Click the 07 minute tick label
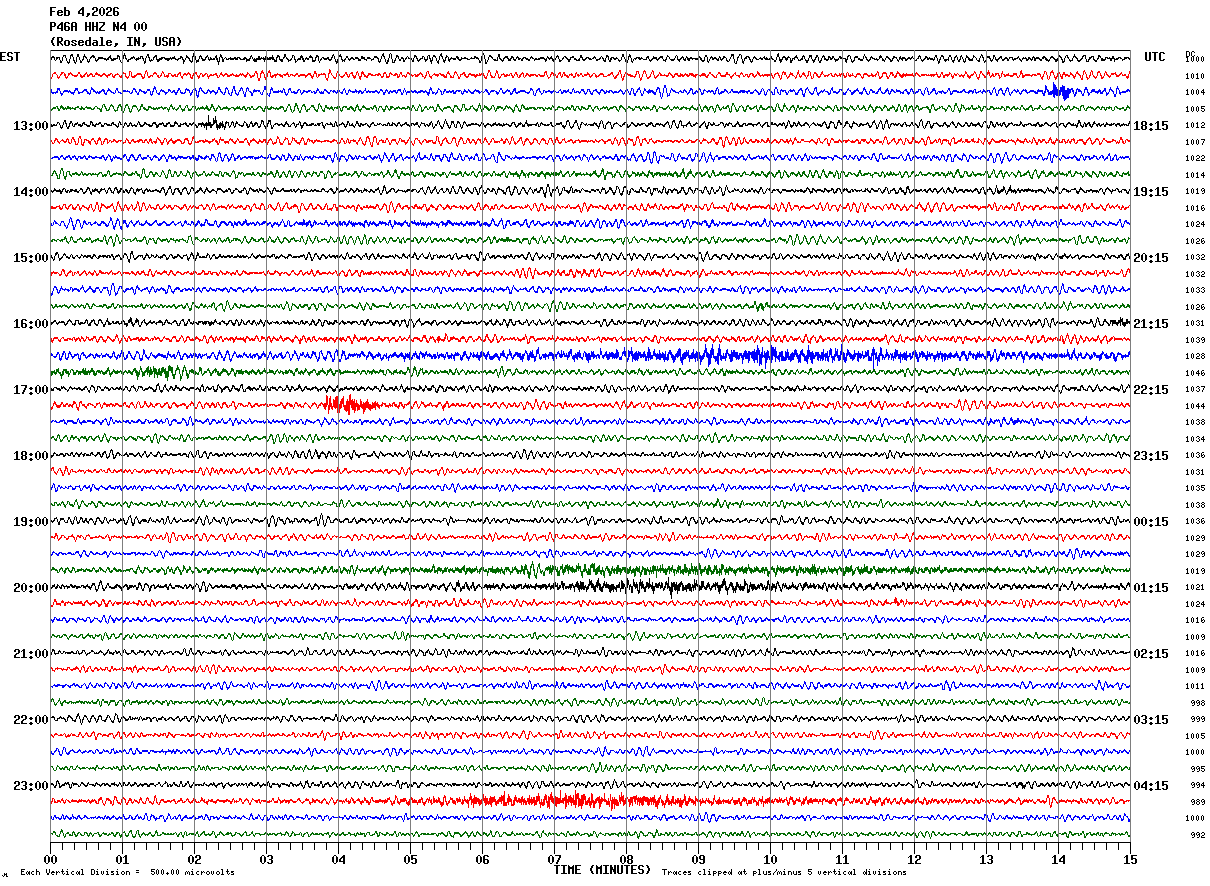 point(554,859)
